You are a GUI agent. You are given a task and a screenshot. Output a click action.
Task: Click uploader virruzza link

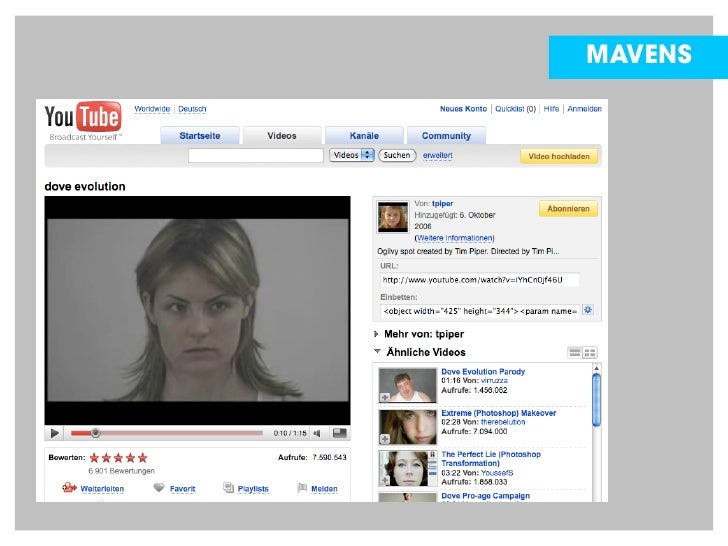coord(494,381)
